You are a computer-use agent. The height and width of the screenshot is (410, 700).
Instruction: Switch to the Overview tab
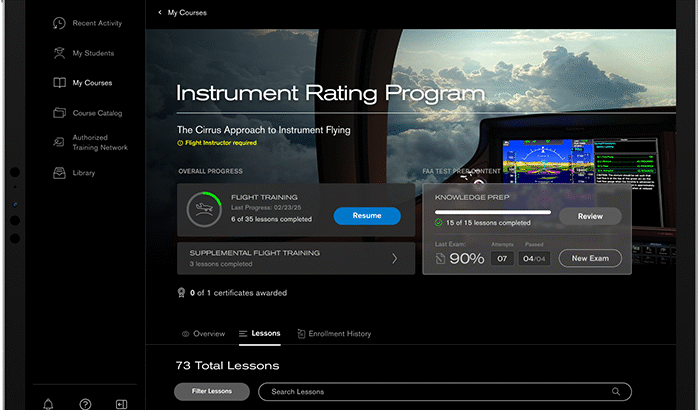tap(204, 334)
